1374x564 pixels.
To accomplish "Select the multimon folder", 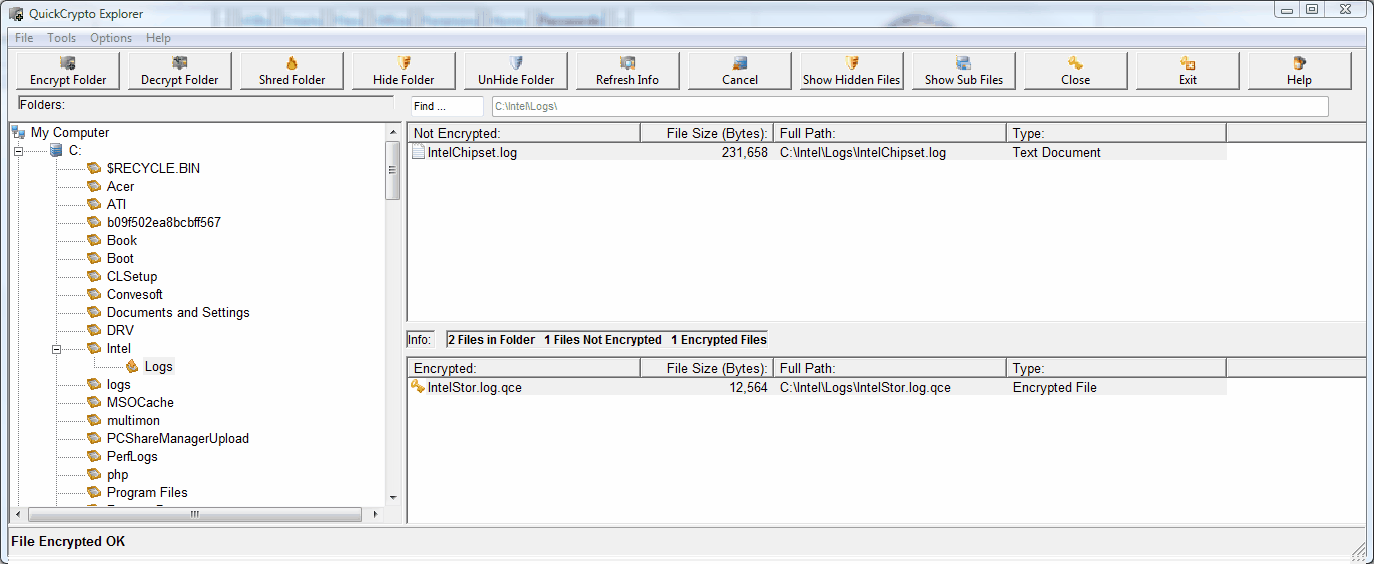I will pyautogui.click(x=133, y=420).
